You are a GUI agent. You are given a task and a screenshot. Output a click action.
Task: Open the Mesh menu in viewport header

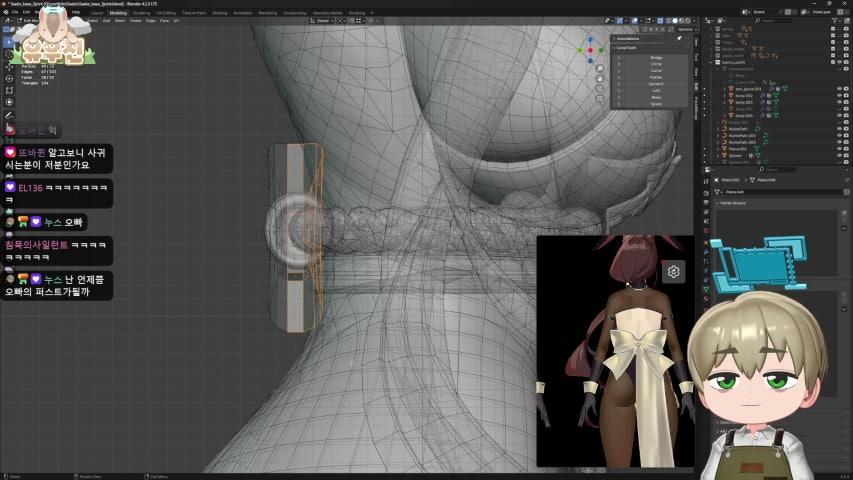(120, 21)
